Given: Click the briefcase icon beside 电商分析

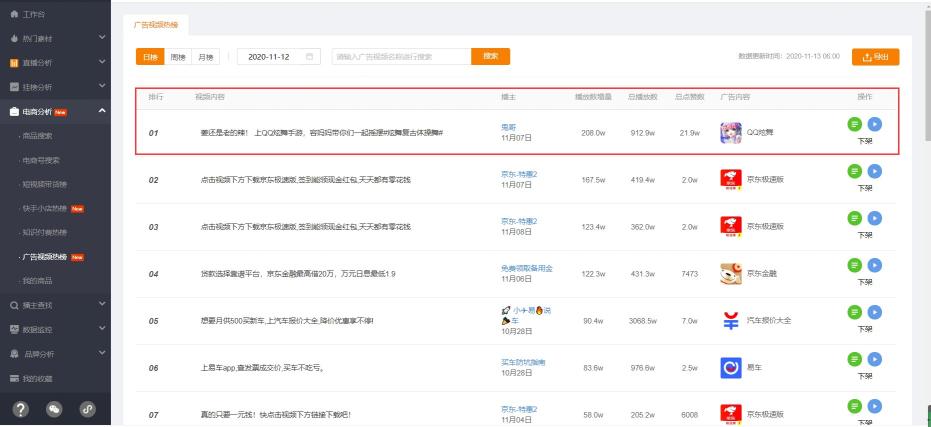Looking at the screenshot, I should coord(14,111).
